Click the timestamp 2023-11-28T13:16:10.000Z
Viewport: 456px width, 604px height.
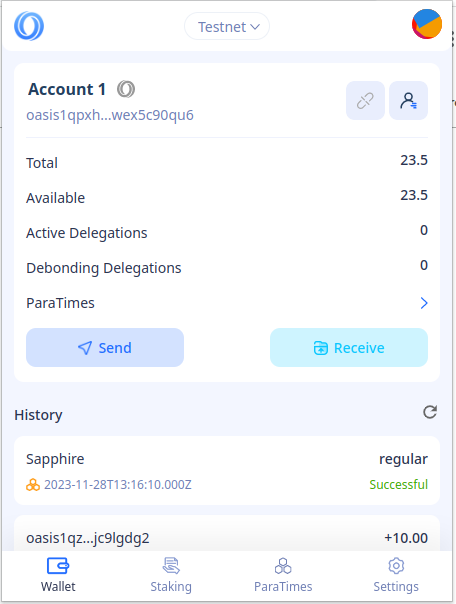[x=118, y=484]
